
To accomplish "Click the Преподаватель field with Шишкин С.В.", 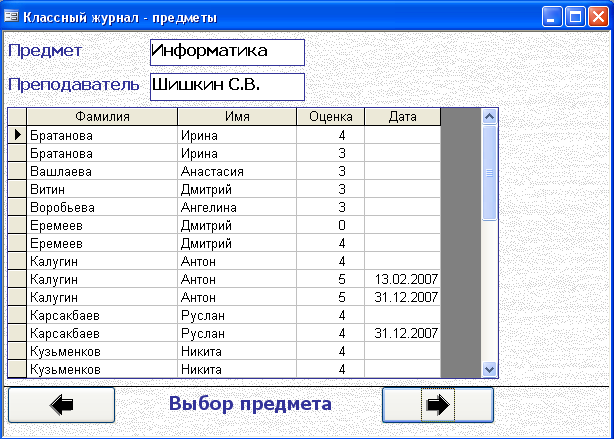I will coord(227,87).
